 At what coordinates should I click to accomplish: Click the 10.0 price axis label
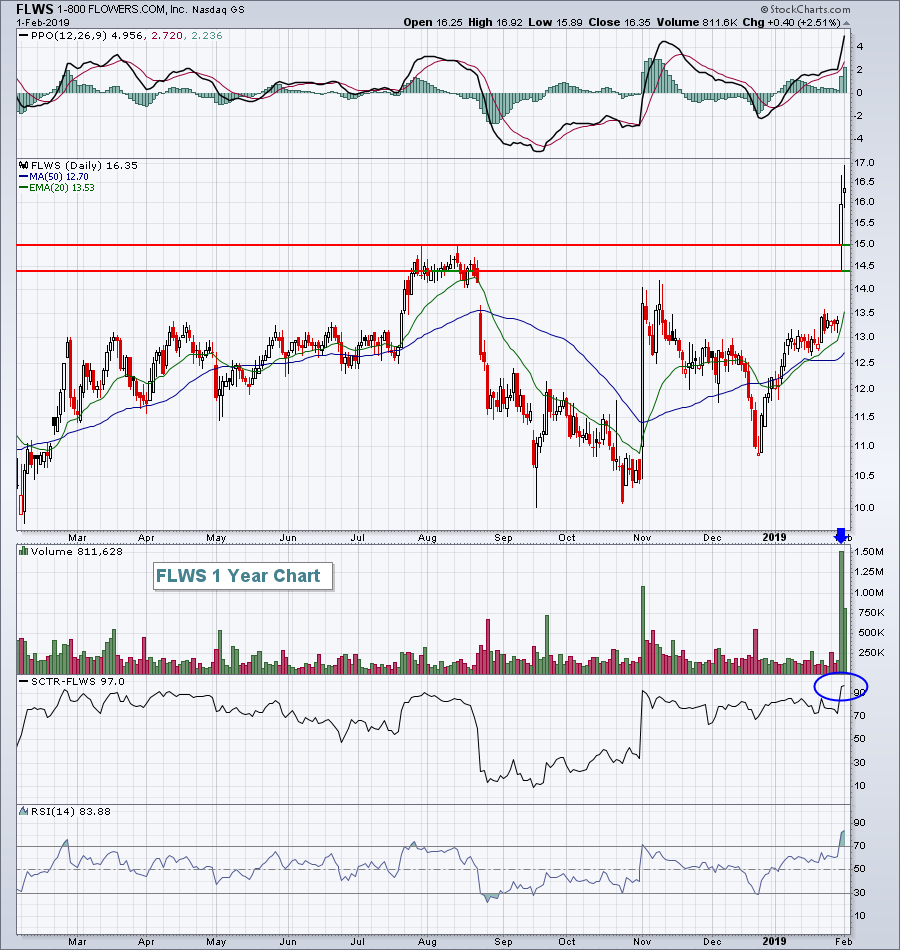tap(865, 508)
